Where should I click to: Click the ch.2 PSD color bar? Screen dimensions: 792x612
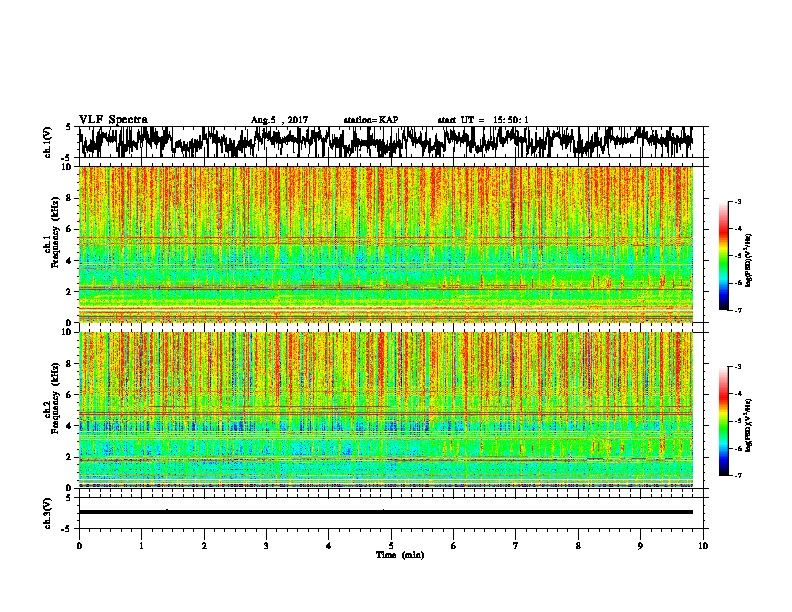click(724, 421)
